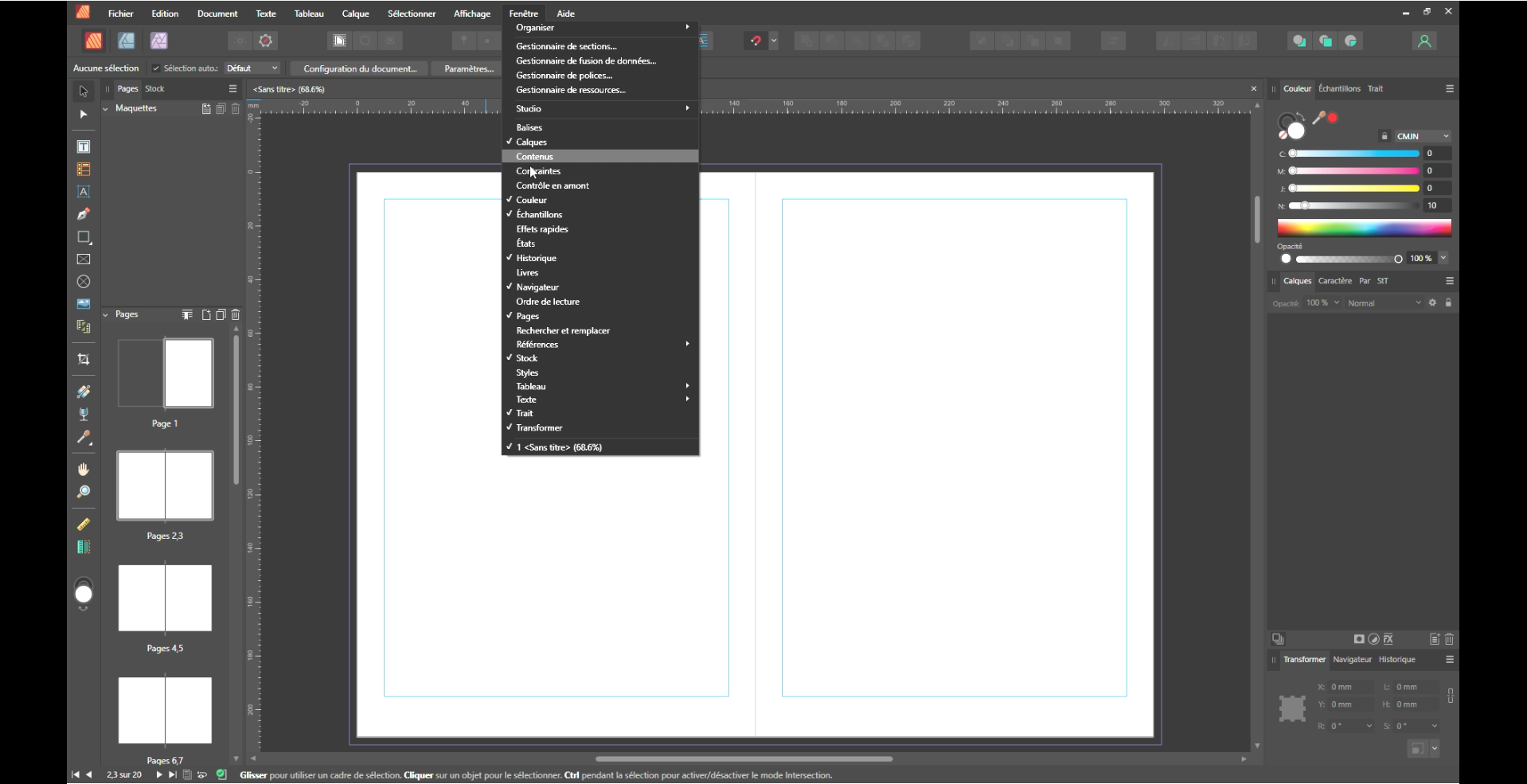Click Configuration du document button

tap(360, 68)
